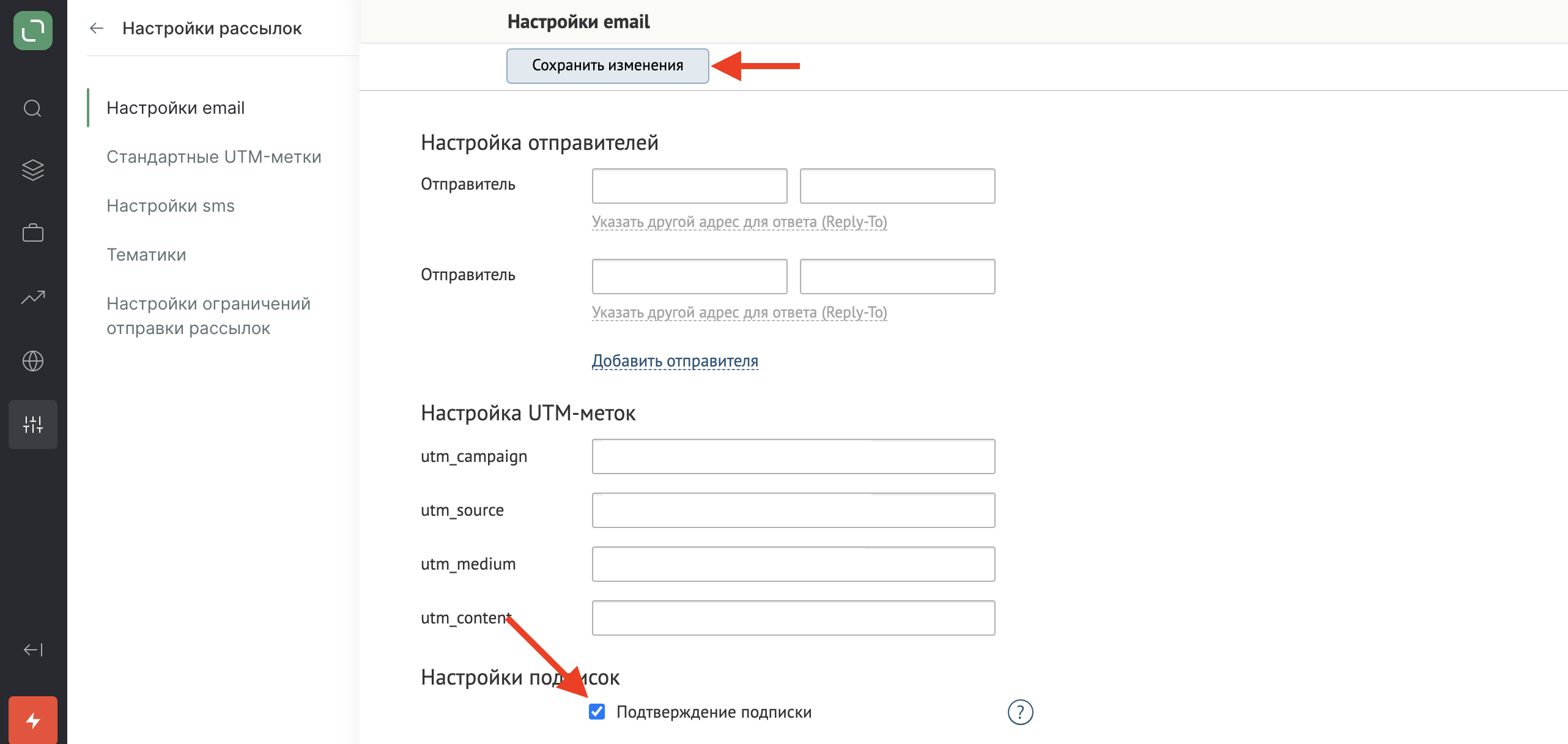Open help question mark for Подтверждение подписки
1568x744 pixels.
[x=1020, y=712]
